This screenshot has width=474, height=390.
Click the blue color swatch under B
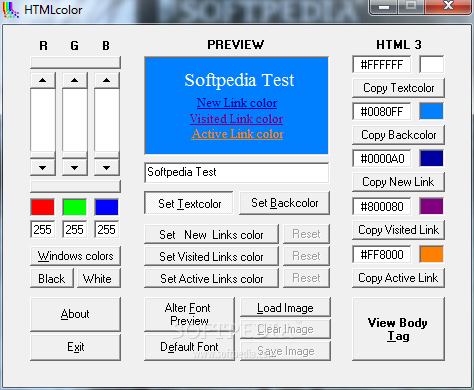tap(107, 207)
